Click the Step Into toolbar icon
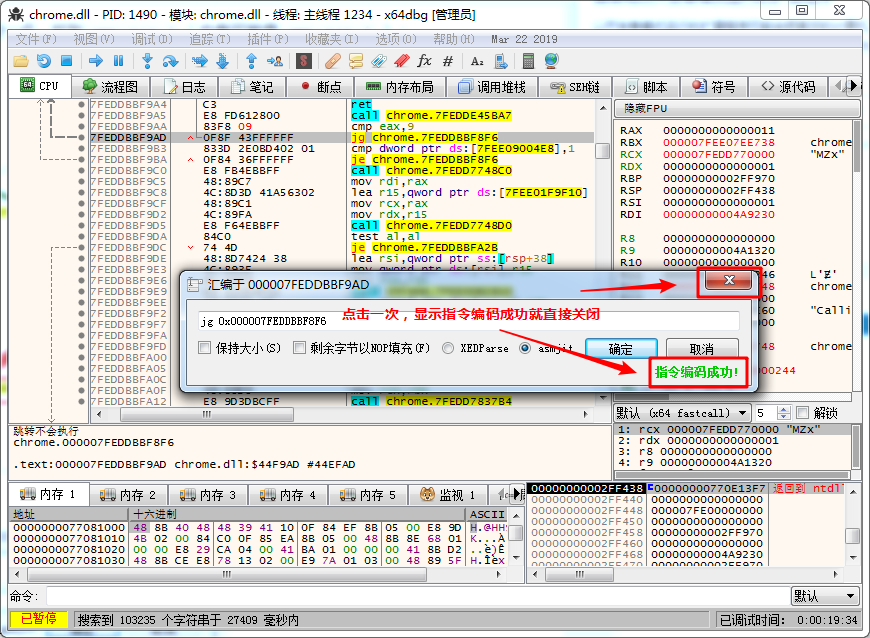This screenshot has width=870, height=638. [x=148, y=61]
